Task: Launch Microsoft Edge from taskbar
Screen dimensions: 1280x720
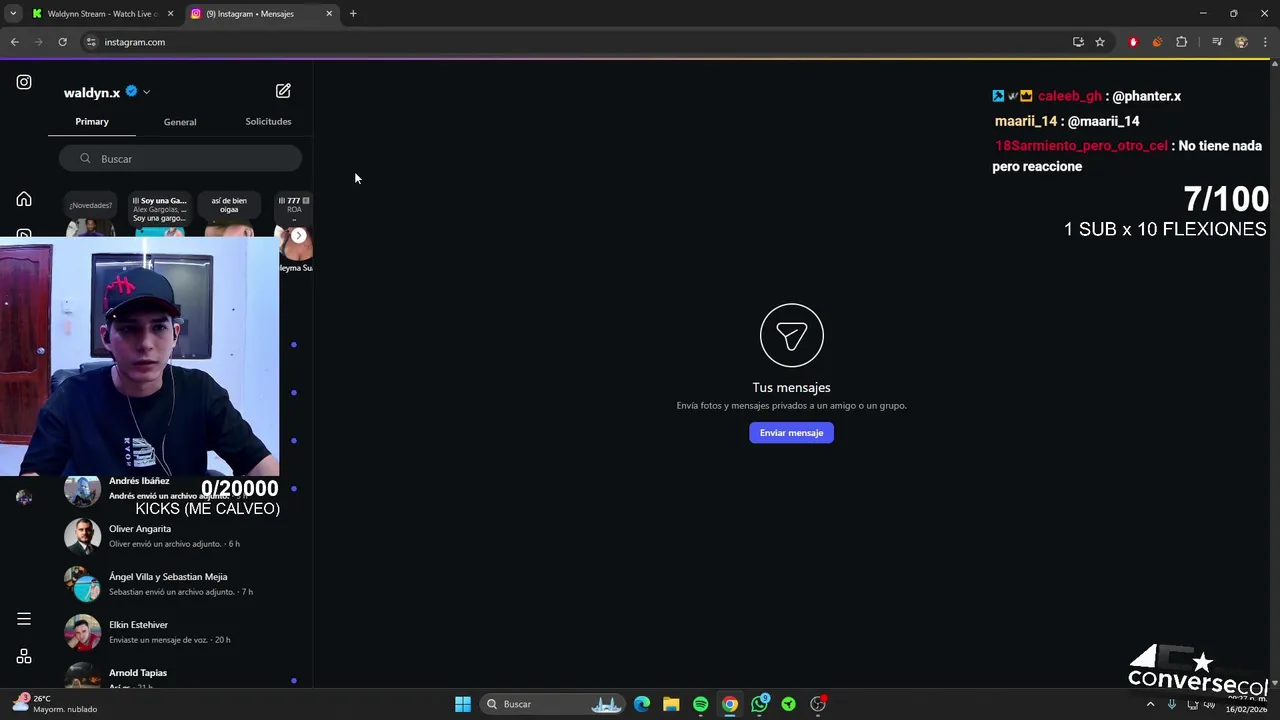Action: pos(642,704)
